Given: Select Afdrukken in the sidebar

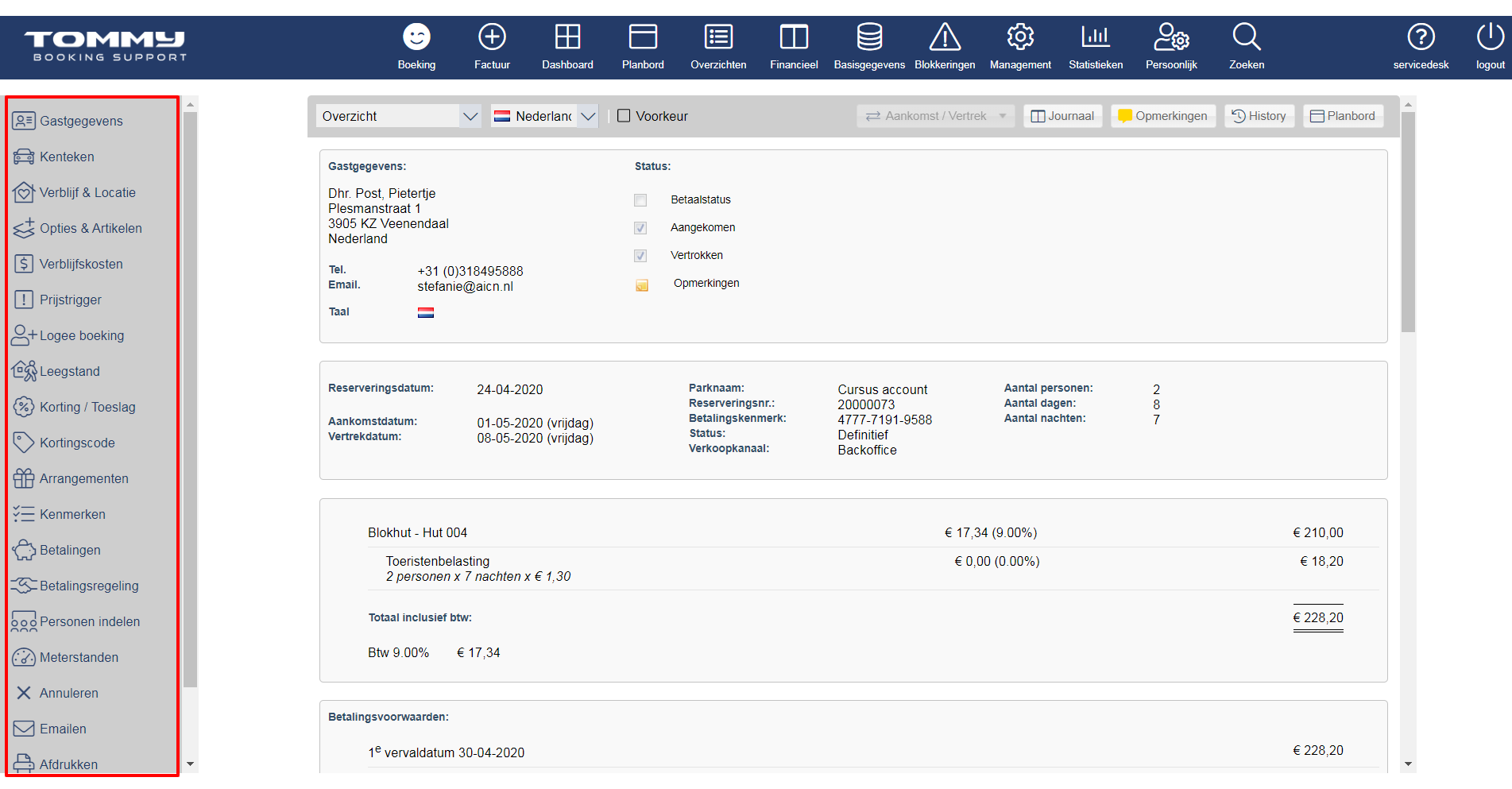Looking at the screenshot, I should [x=68, y=764].
